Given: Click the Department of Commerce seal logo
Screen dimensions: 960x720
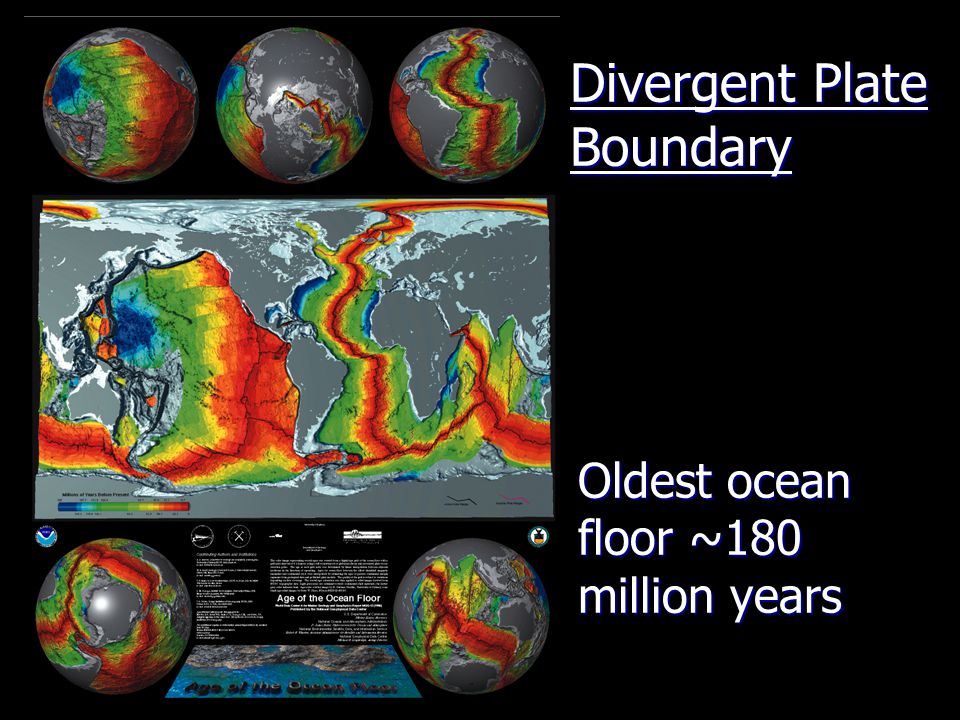Looking at the screenshot, I should point(539,536).
